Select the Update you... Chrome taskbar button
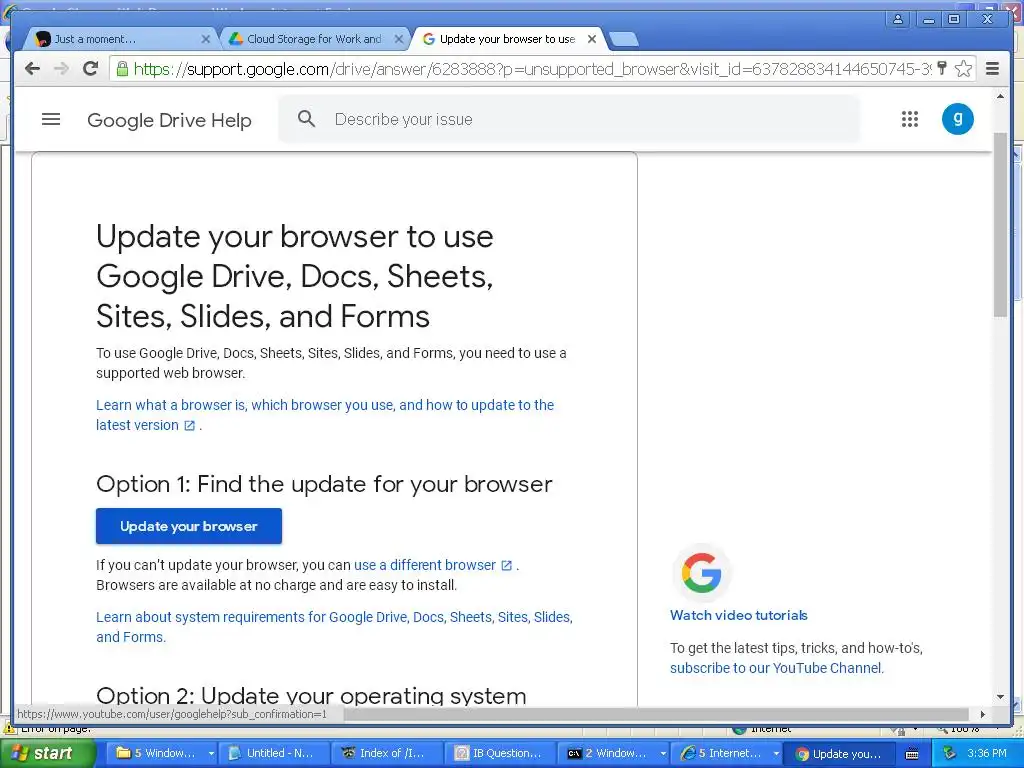 841,754
